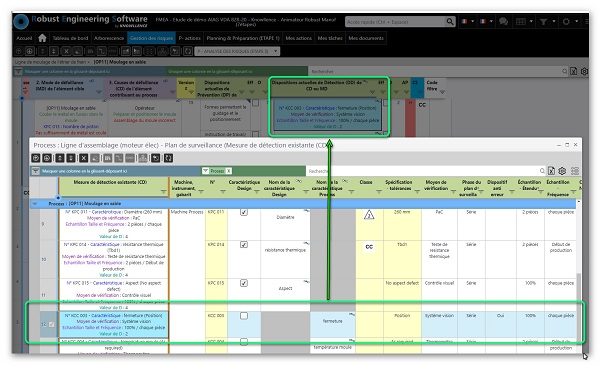The width and height of the screenshot is (600, 392).
Task: Open grid settings gear in surveillance plan dialog
Action: click(562, 171)
